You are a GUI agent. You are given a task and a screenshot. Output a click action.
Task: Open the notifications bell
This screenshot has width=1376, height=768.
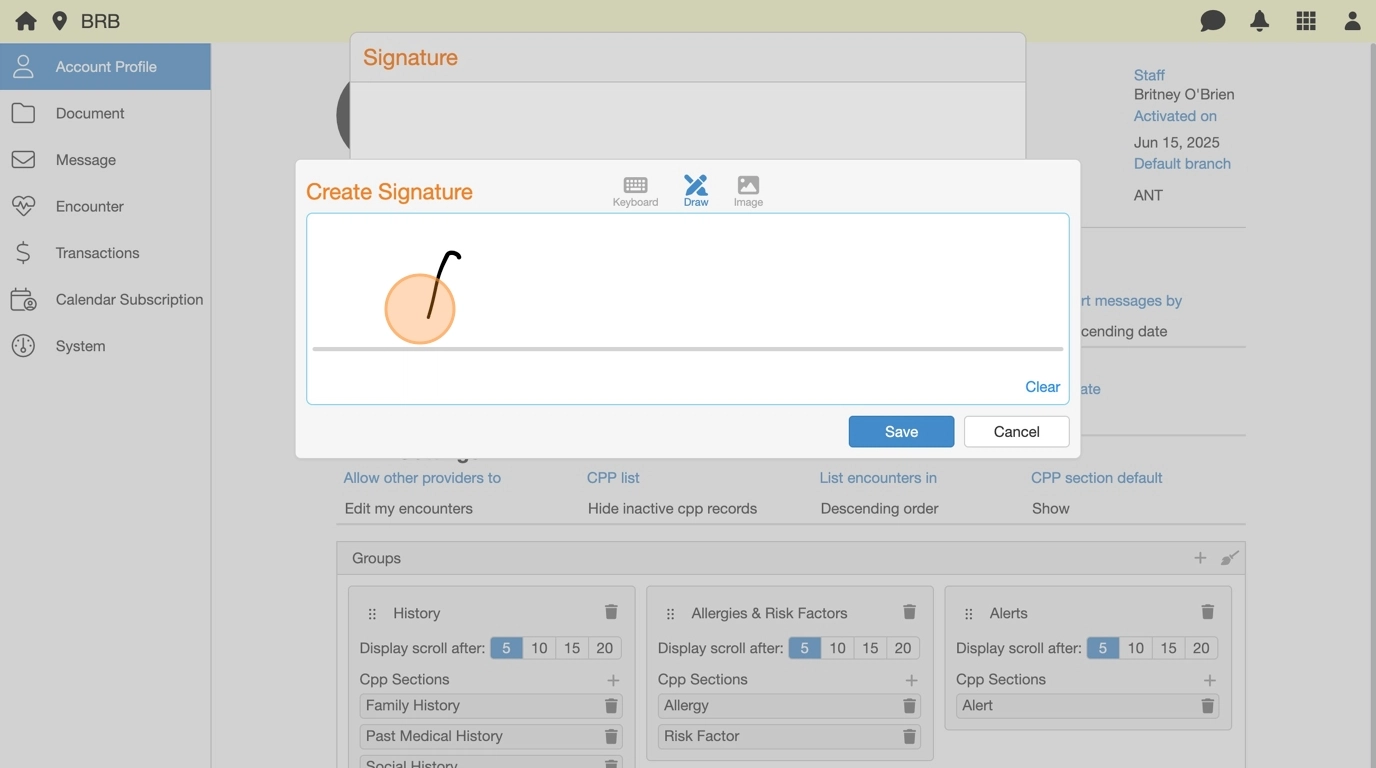[x=1259, y=21]
